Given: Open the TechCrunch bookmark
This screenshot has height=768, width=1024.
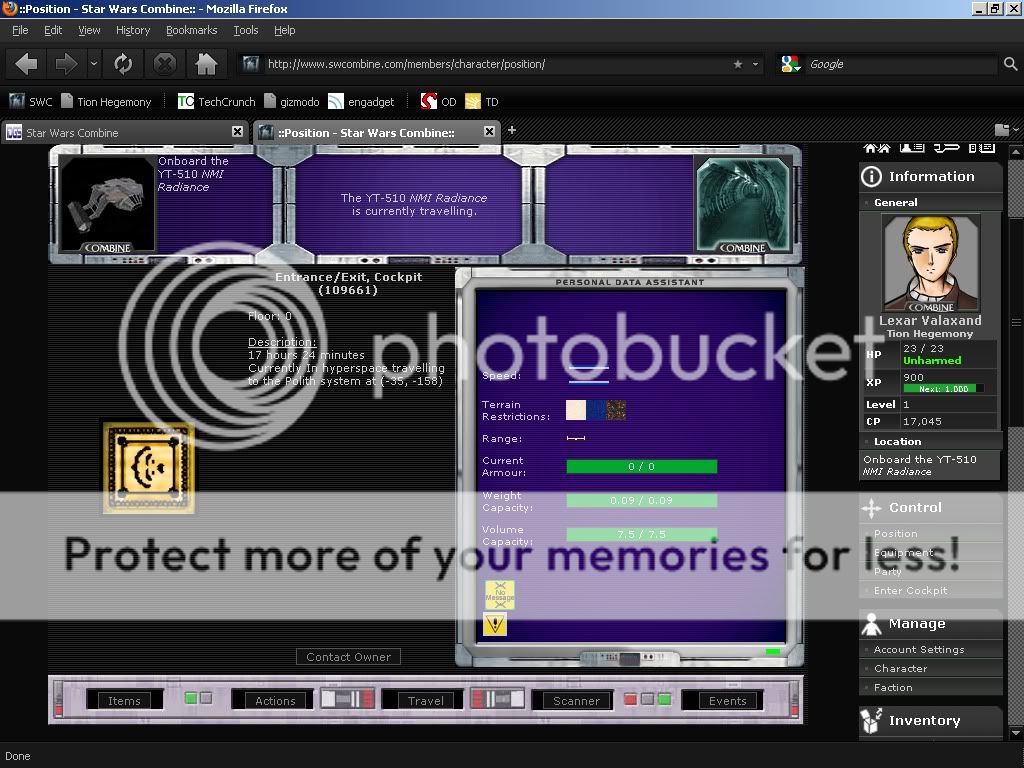Looking at the screenshot, I should point(217,102).
